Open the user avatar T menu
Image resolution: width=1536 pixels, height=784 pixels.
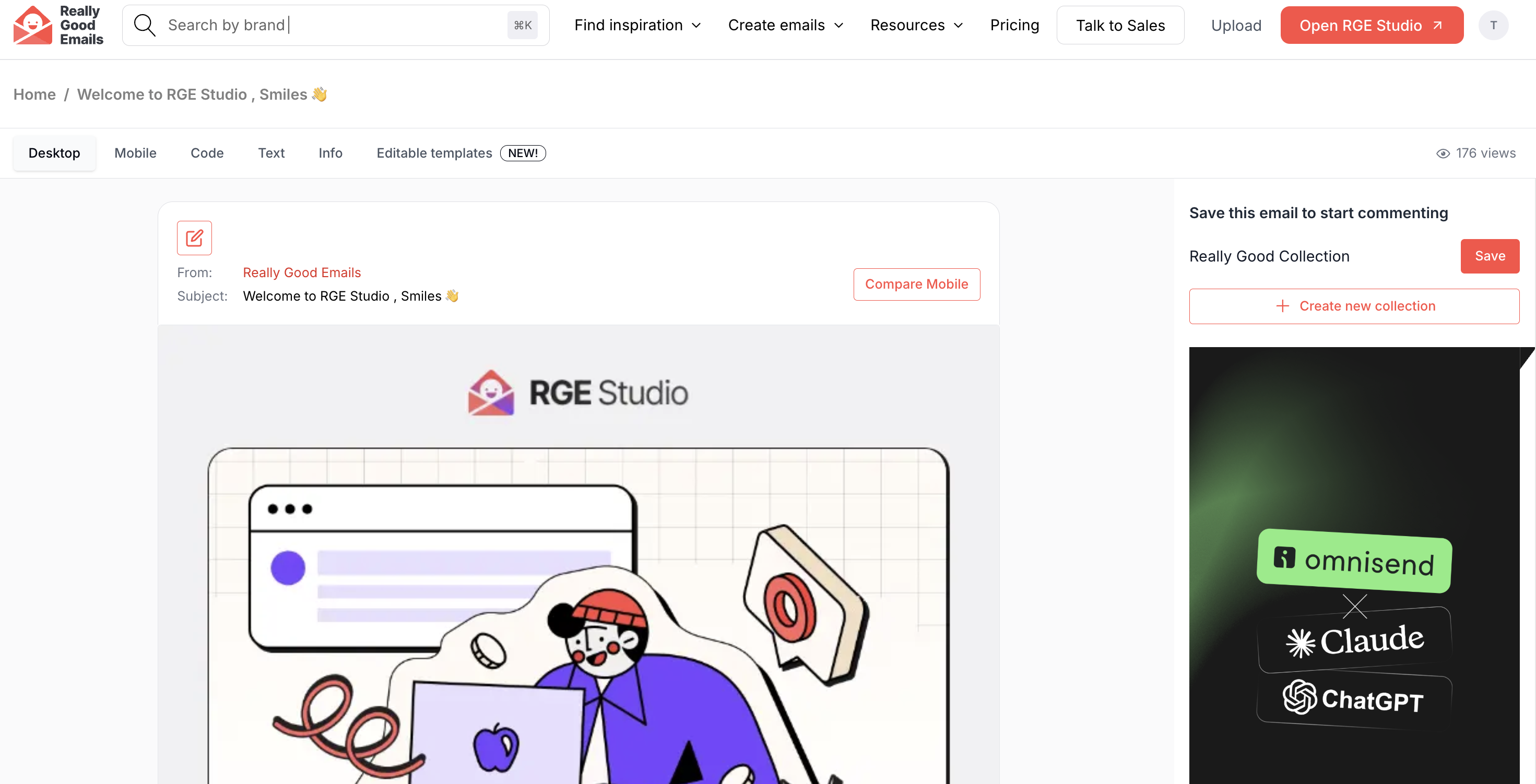[x=1493, y=25]
